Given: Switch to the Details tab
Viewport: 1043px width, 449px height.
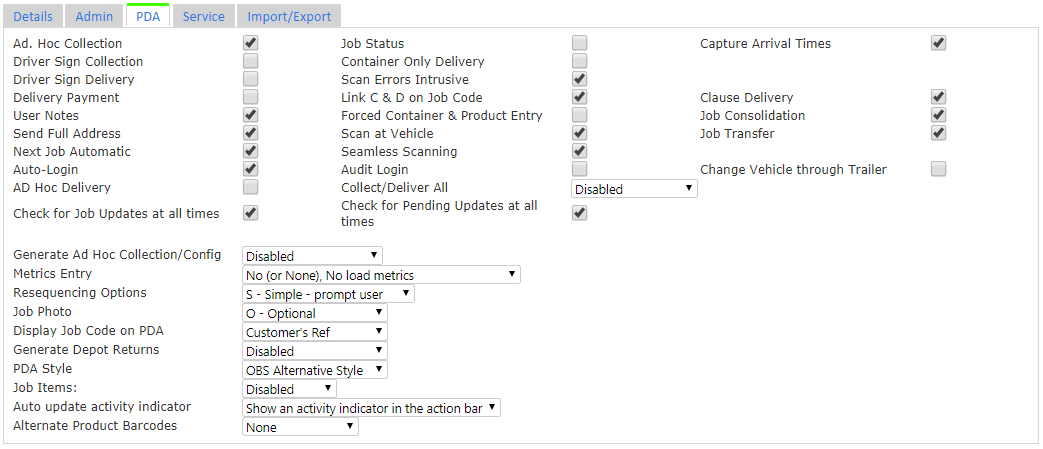Looking at the screenshot, I should [x=33, y=16].
